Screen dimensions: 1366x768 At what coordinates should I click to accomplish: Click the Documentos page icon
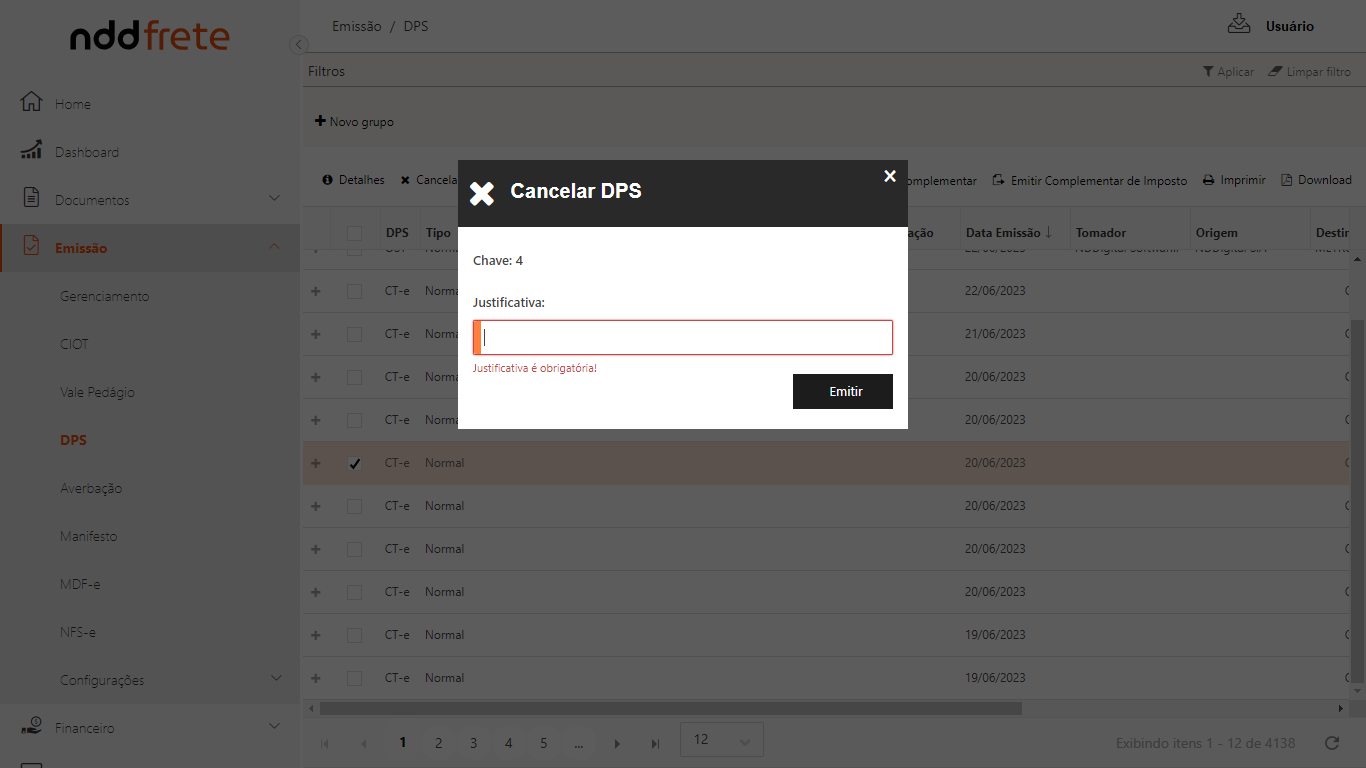point(31,198)
